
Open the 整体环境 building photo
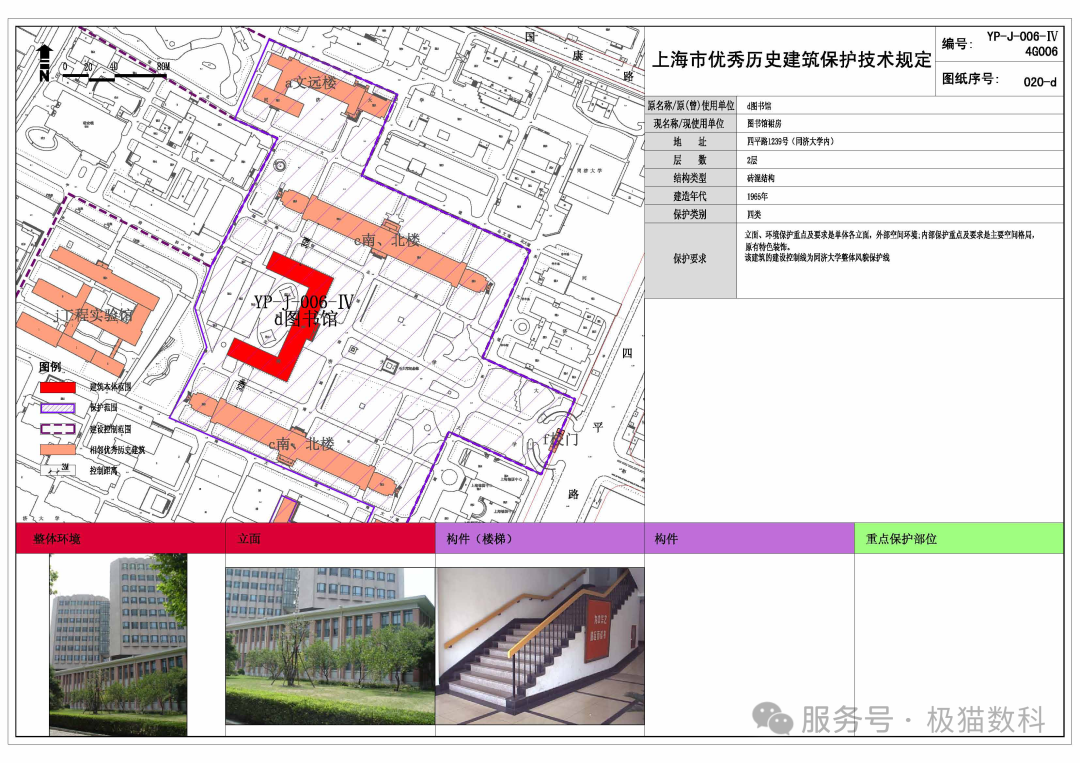click(x=118, y=645)
